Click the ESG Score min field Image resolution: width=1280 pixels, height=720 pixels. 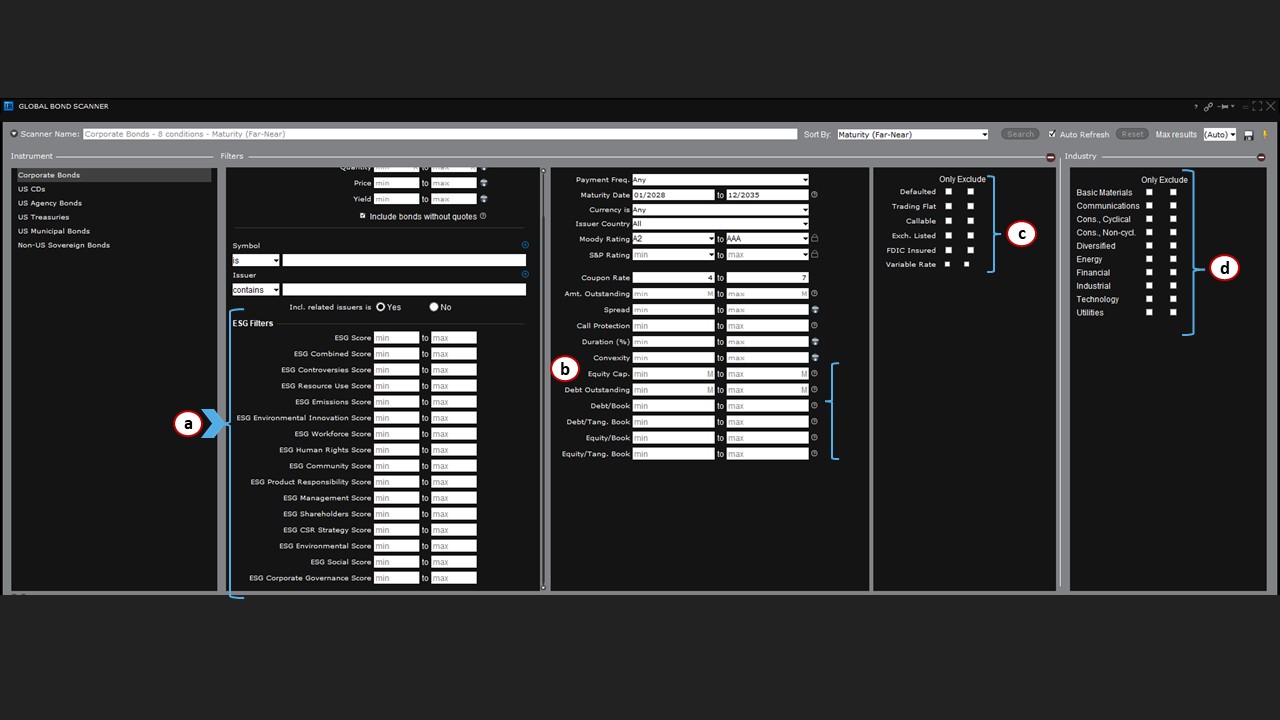coord(396,338)
